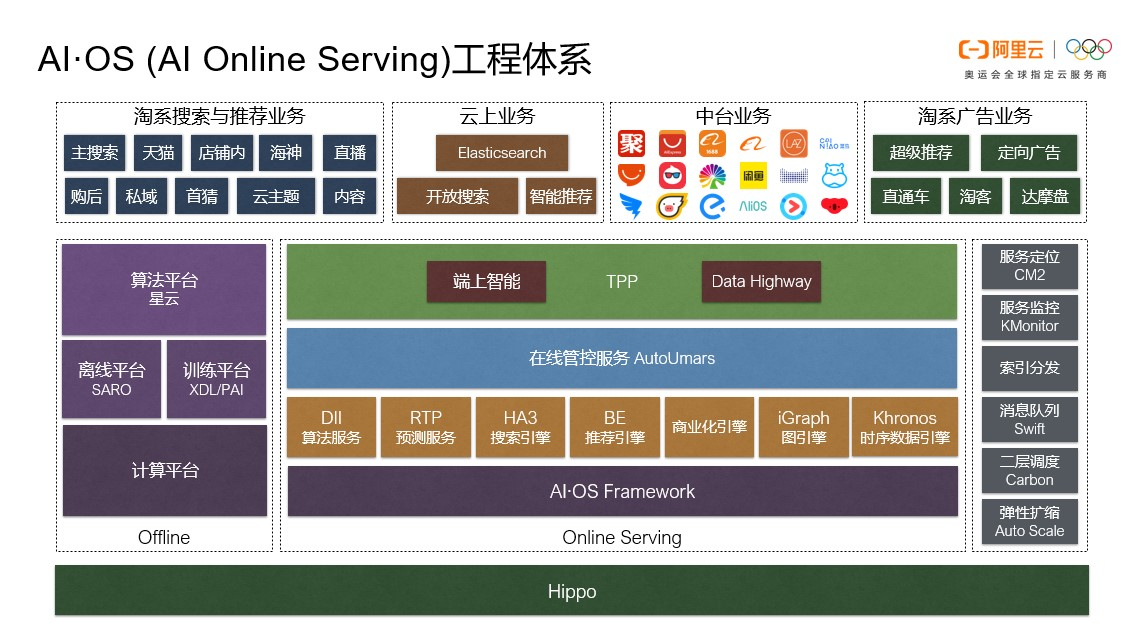The width and height of the screenshot is (1143, 638).
Task: Select the 云主题 box
Action: tap(276, 196)
